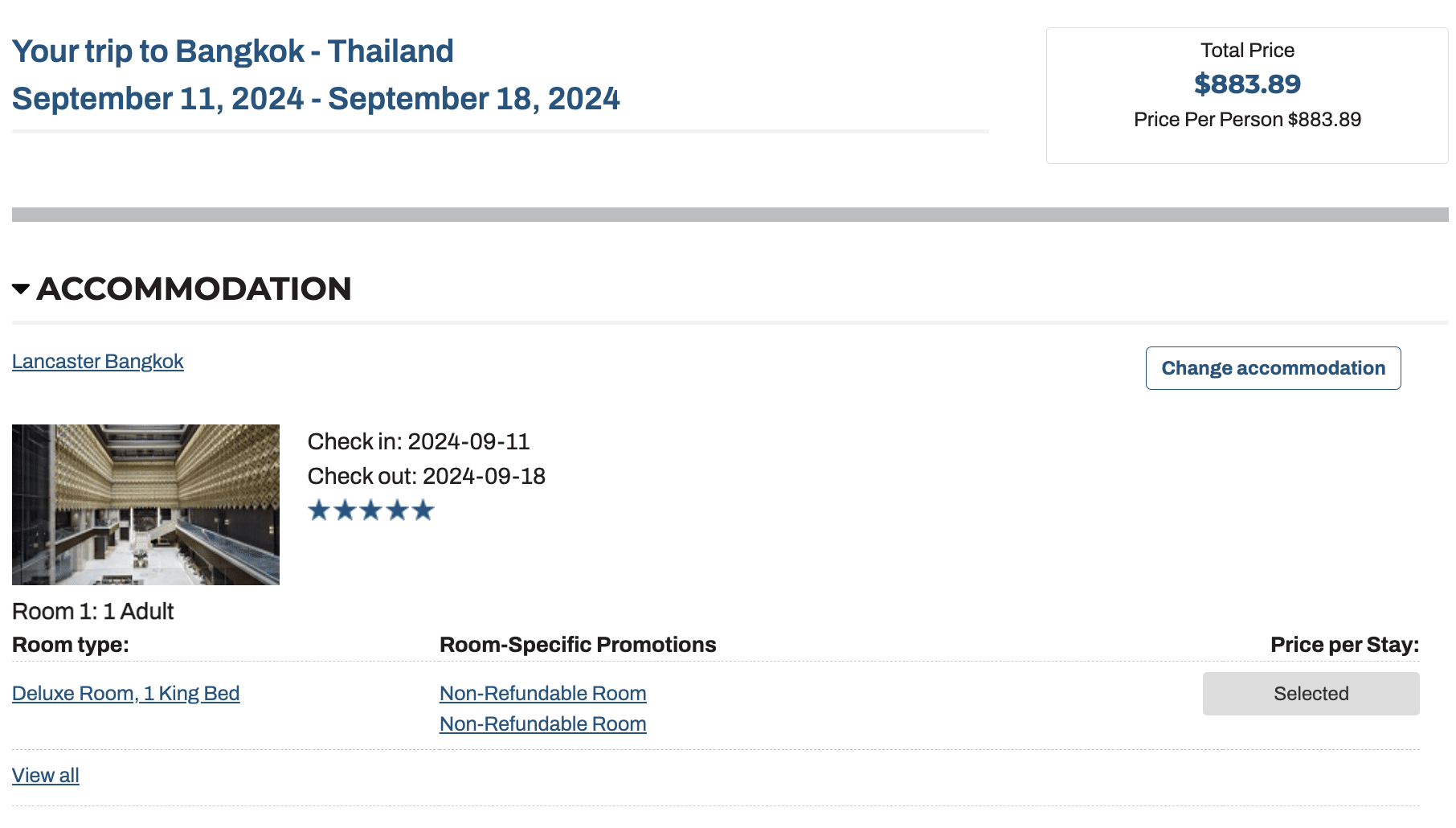Click the Check in date text

[x=418, y=442]
